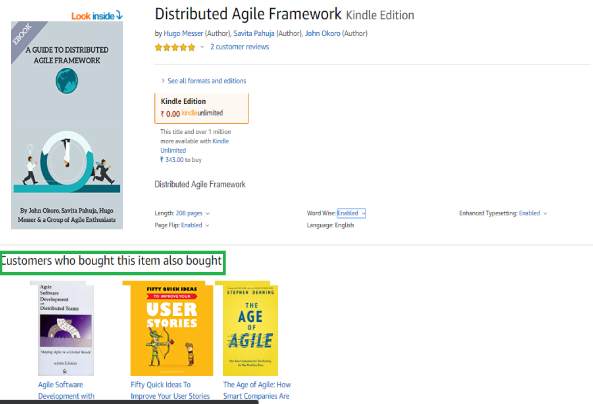Expand the Length 208 pages dropdown
This screenshot has height=404, width=593.
pos(192,213)
